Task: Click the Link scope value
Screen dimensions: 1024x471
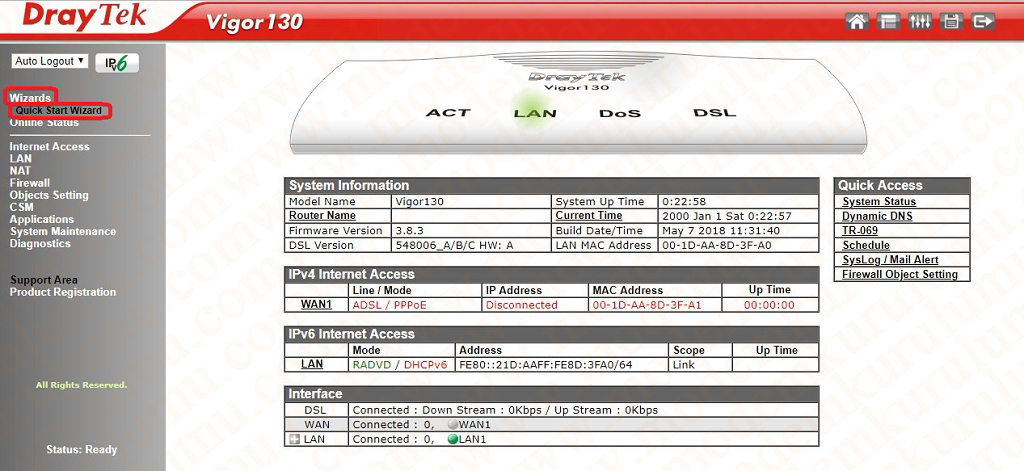Action: click(x=684, y=365)
